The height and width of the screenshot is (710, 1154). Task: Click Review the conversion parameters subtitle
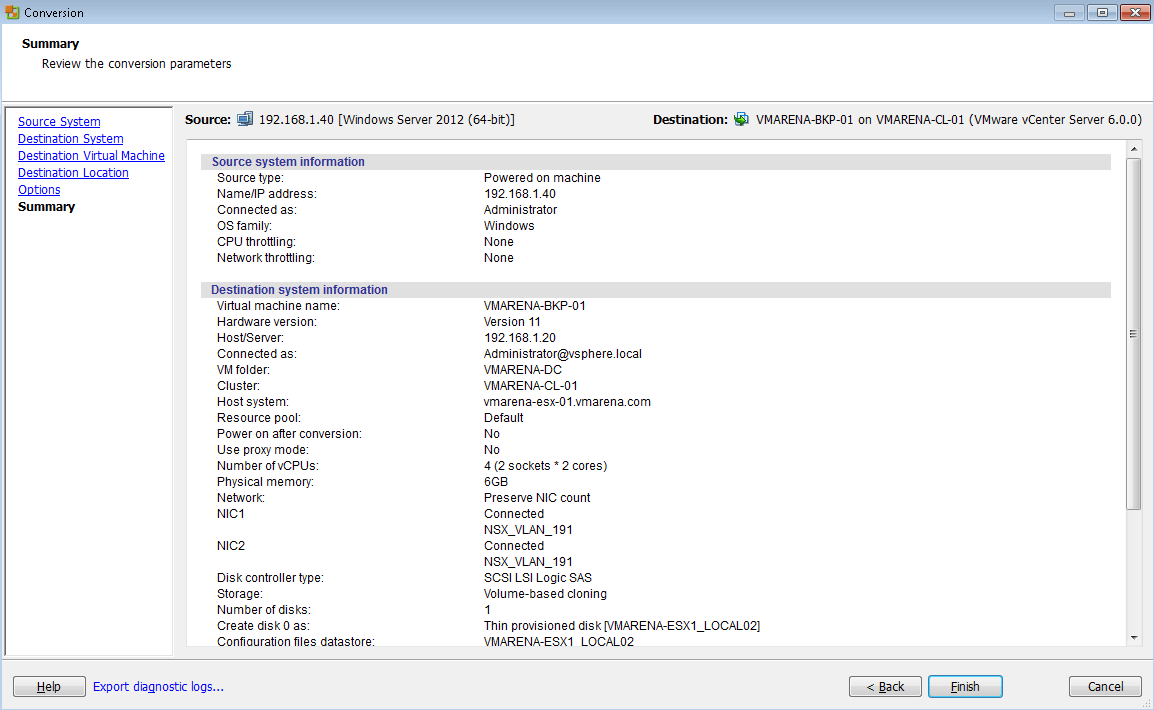[x=136, y=63]
